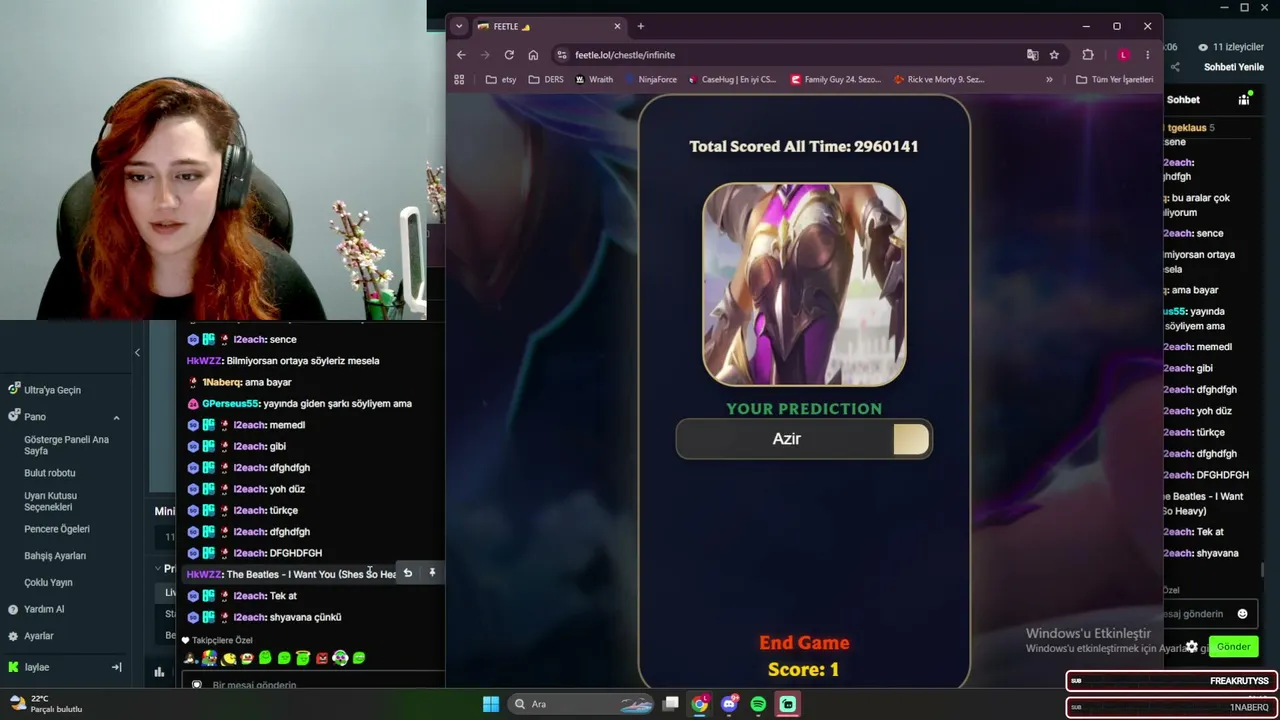
Task: Open Ayarlar settings in the sidebar
Action: 39,636
